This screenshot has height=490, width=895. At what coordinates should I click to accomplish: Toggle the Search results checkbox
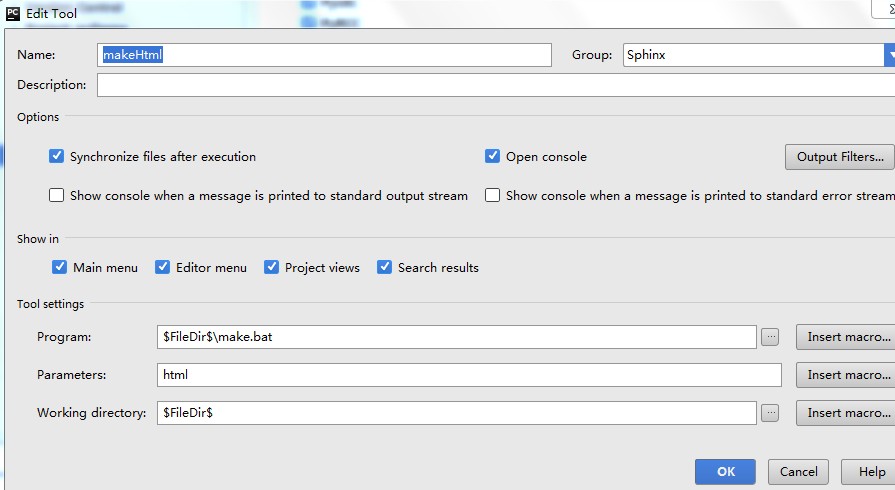[384, 267]
